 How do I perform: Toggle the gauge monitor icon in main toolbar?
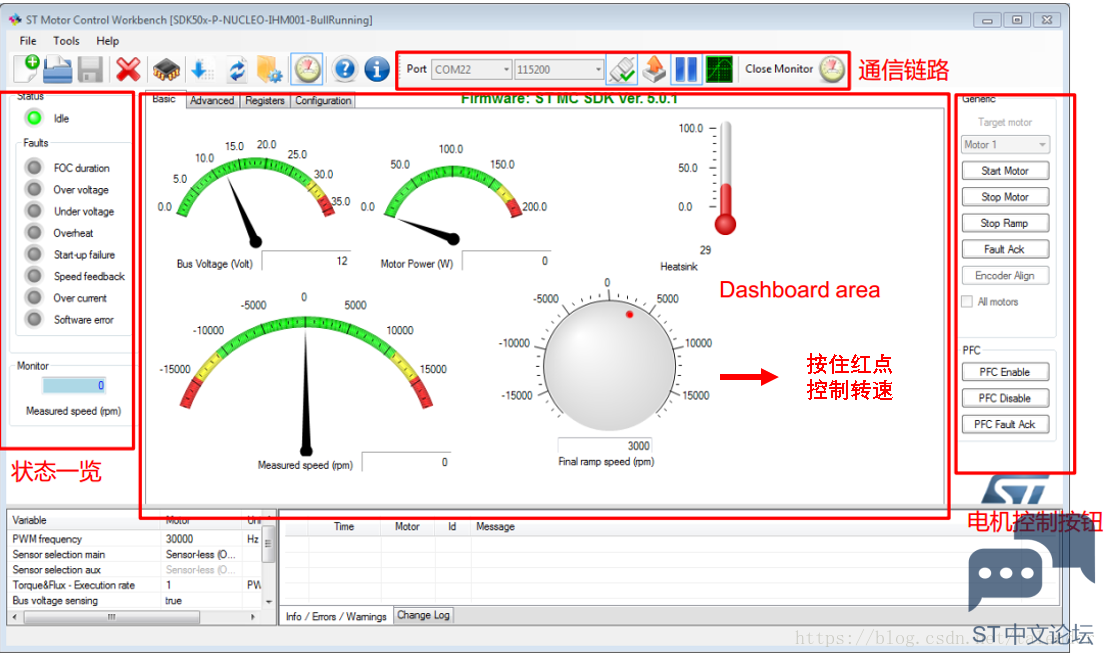click(307, 69)
